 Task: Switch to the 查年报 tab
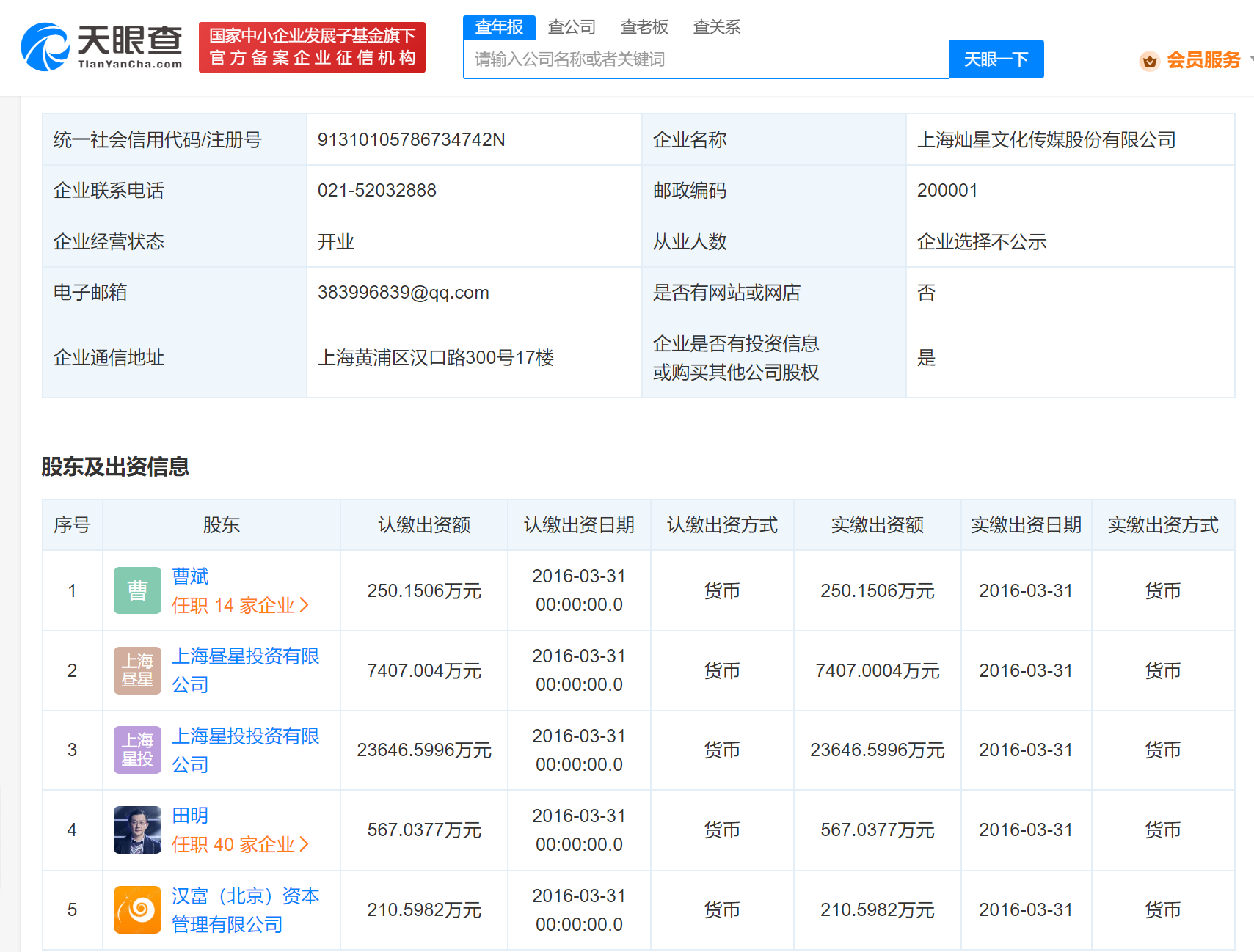point(499,26)
